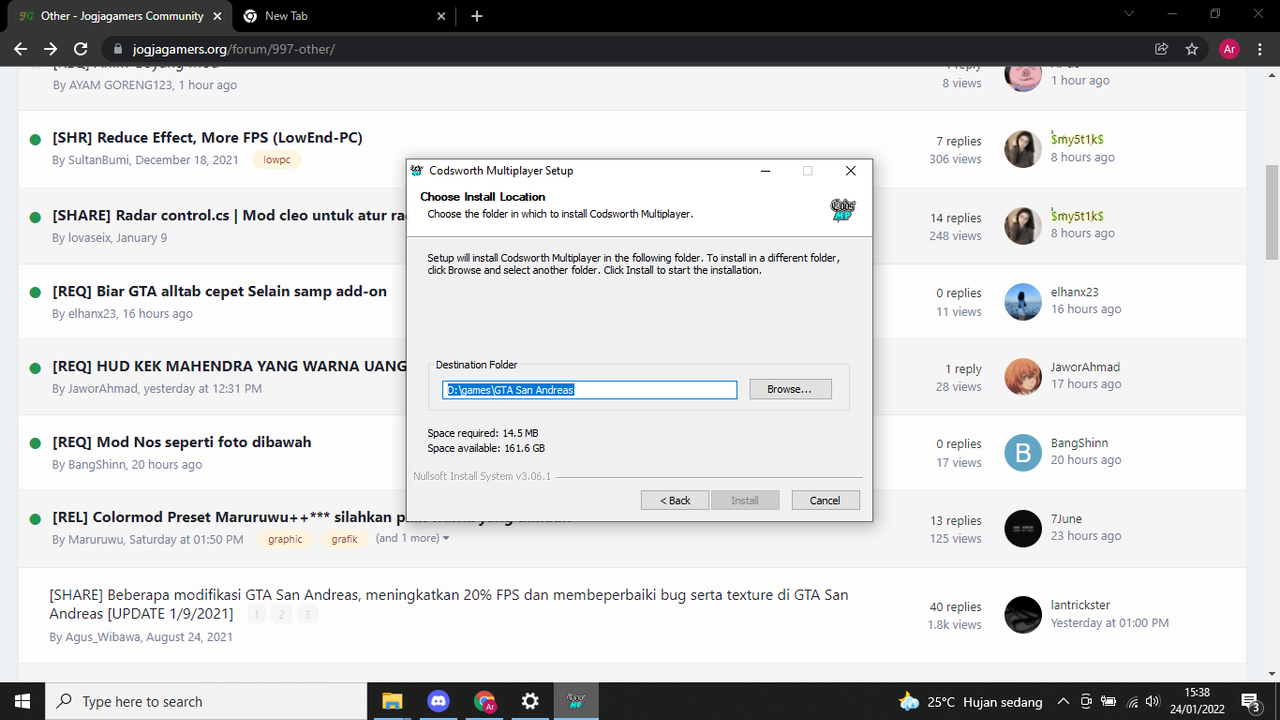The width and height of the screenshot is (1280, 720).
Task: Click the unread dot of Maruruwu's Colormod topic
Action: (x=35, y=519)
